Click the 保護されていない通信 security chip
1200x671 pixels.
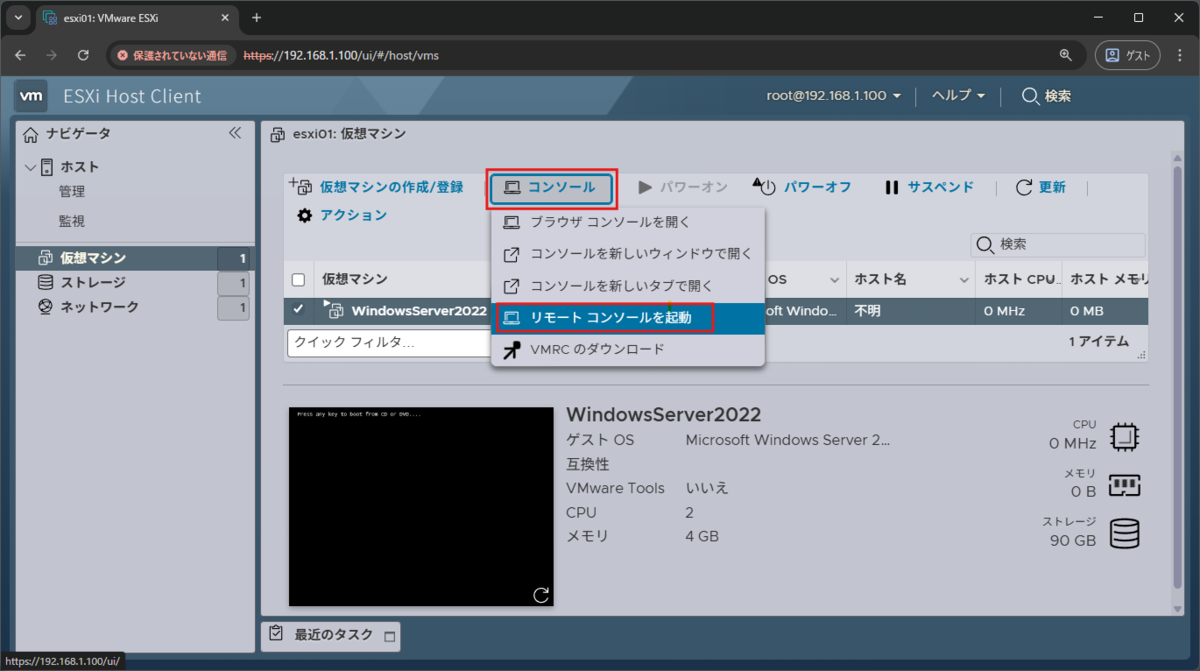[x=172, y=55]
